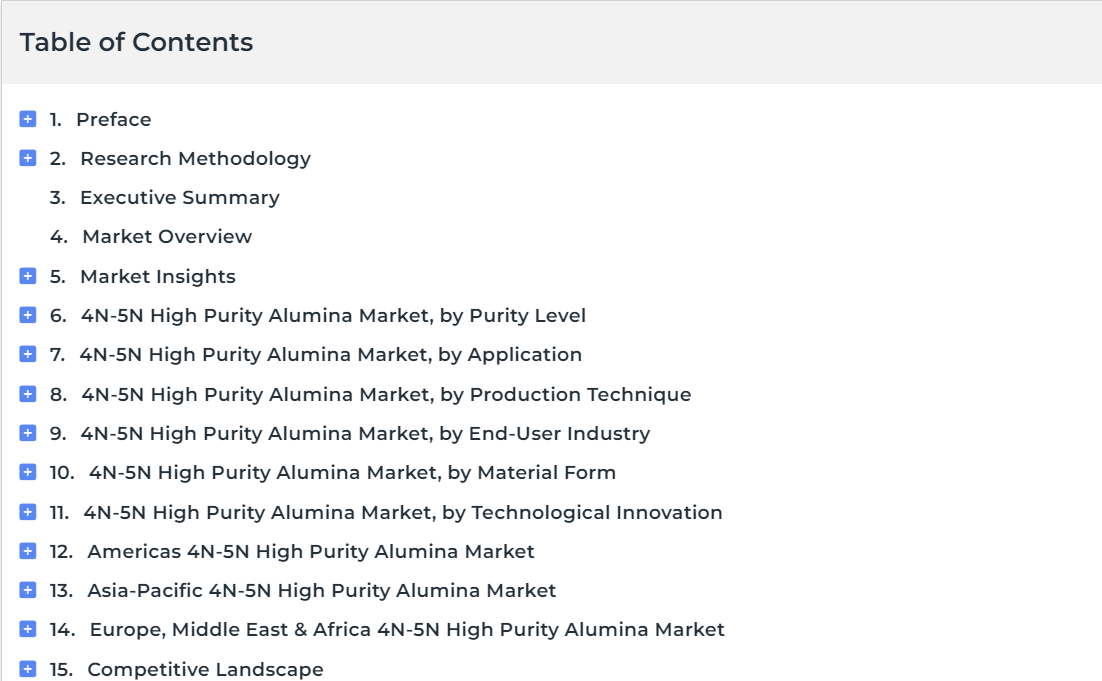
Task: Expand Competitive Landscape plus icon
Action: coord(27,669)
